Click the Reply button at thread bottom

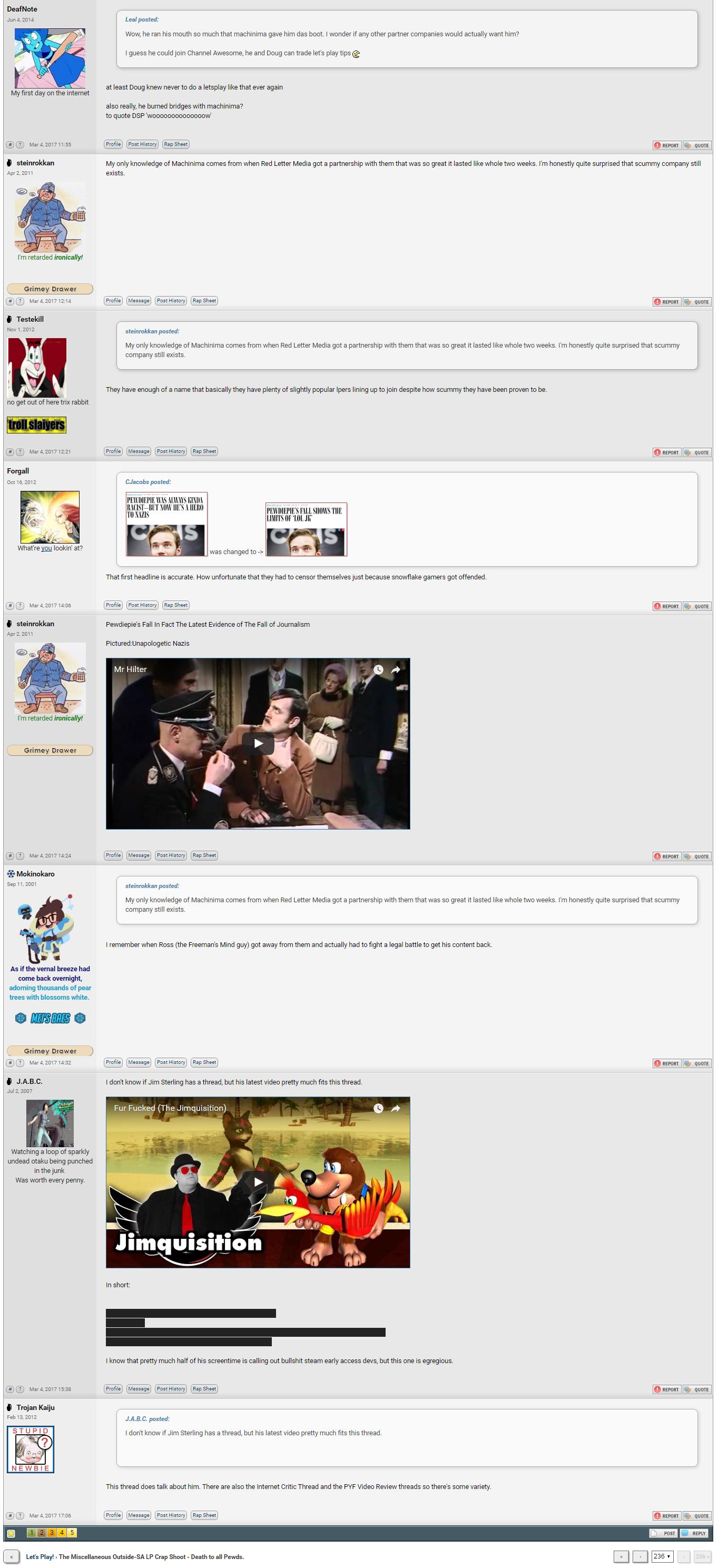[x=695, y=1533]
